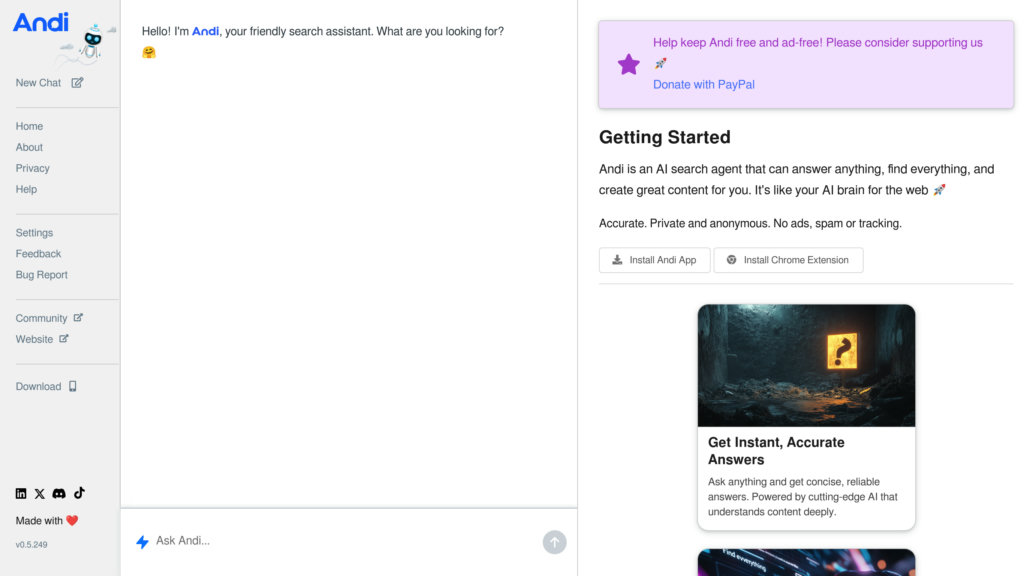Click the blue Andi link in greeting
The image size is (1024, 576).
(205, 31)
